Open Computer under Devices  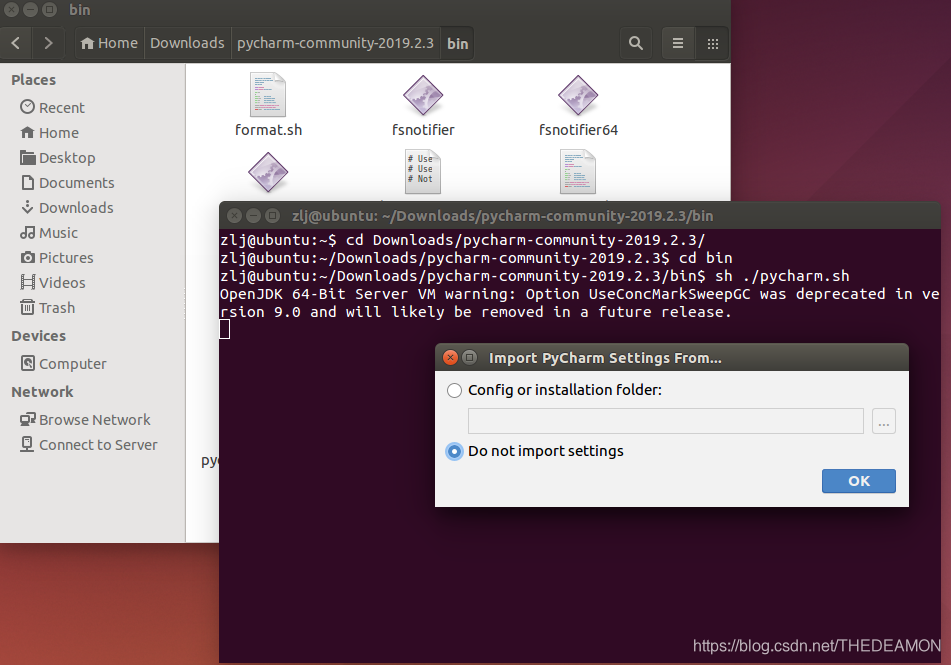coord(64,363)
